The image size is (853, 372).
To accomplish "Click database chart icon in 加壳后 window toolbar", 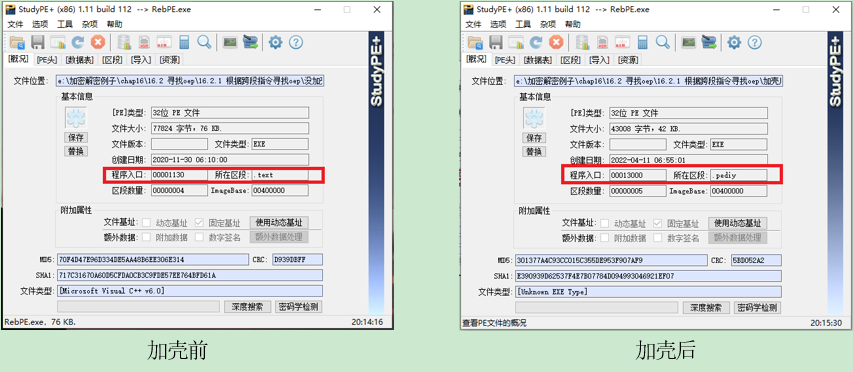I will 583,42.
